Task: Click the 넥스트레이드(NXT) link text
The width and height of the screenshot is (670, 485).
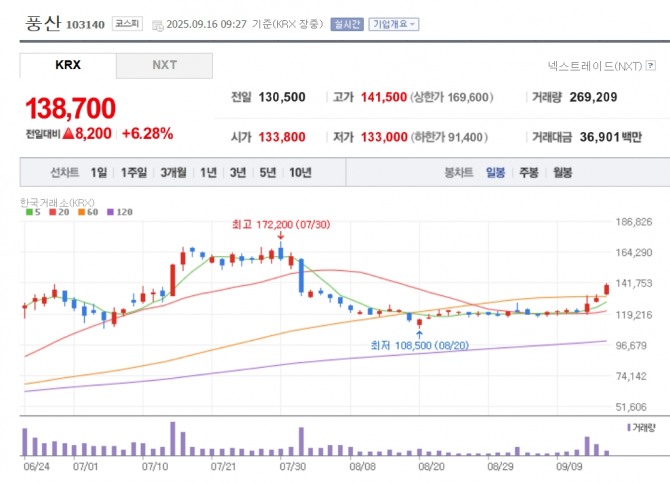Action: tap(595, 66)
